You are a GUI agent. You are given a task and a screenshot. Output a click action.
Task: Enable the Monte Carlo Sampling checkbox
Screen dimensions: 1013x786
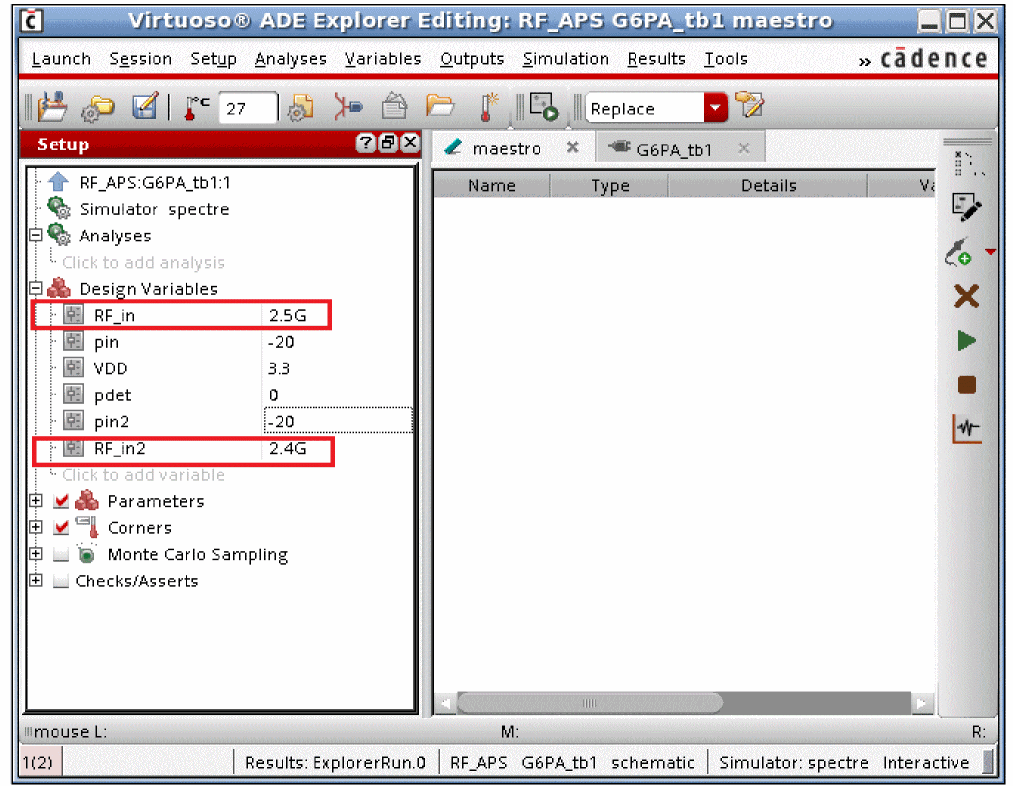[x=61, y=554]
